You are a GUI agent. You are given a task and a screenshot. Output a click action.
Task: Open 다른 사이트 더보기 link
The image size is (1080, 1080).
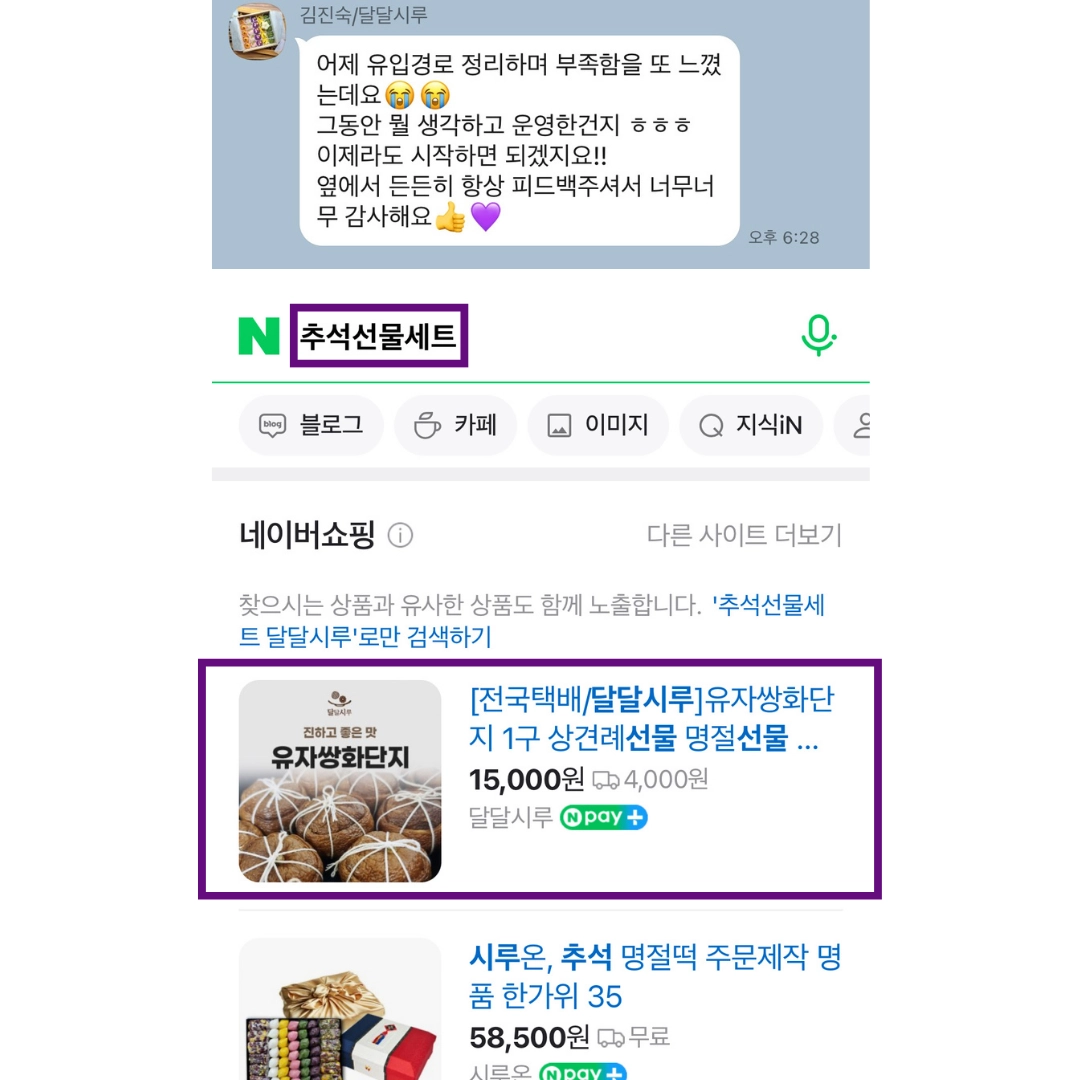744,535
